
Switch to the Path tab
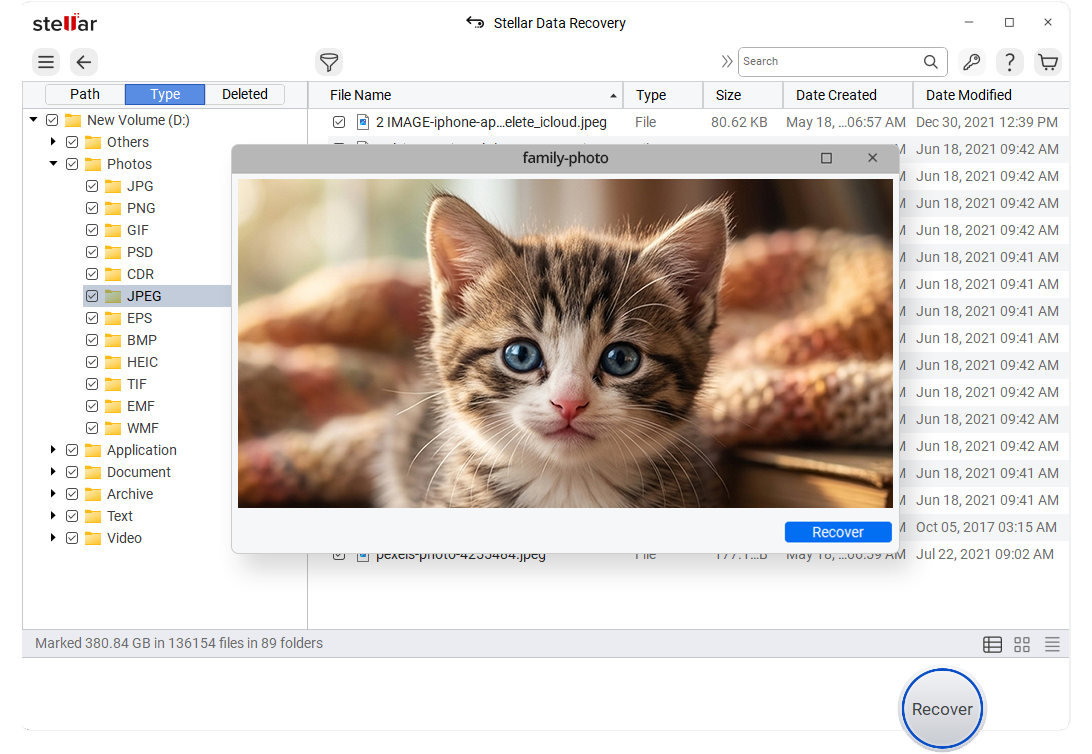coord(85,94)
